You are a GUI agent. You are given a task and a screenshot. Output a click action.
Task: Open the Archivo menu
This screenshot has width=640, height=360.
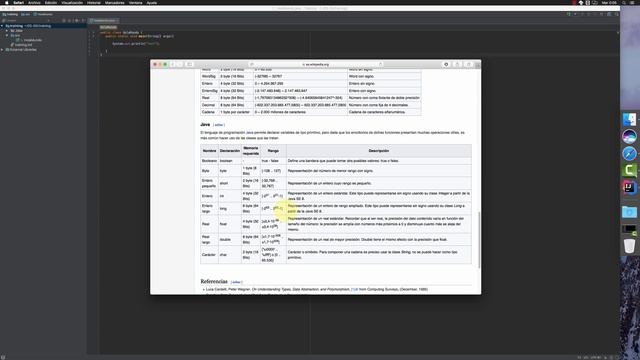[x=34, y=2]
